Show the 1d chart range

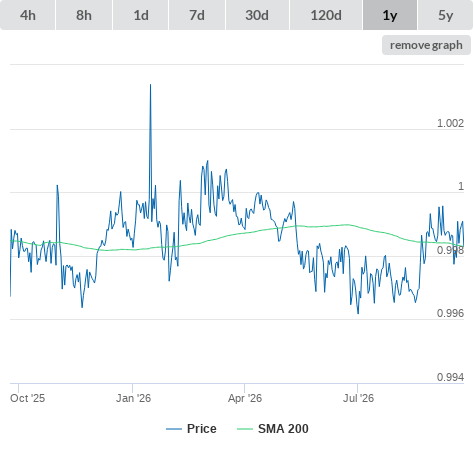[141, 15]
